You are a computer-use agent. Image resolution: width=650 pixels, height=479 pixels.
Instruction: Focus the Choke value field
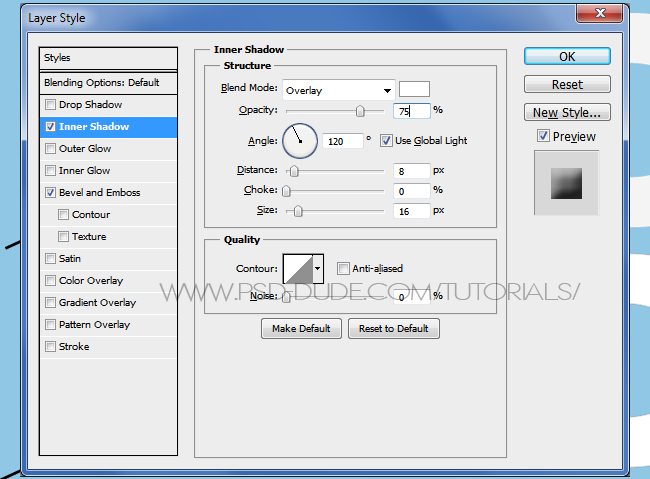tap(412, 191)
